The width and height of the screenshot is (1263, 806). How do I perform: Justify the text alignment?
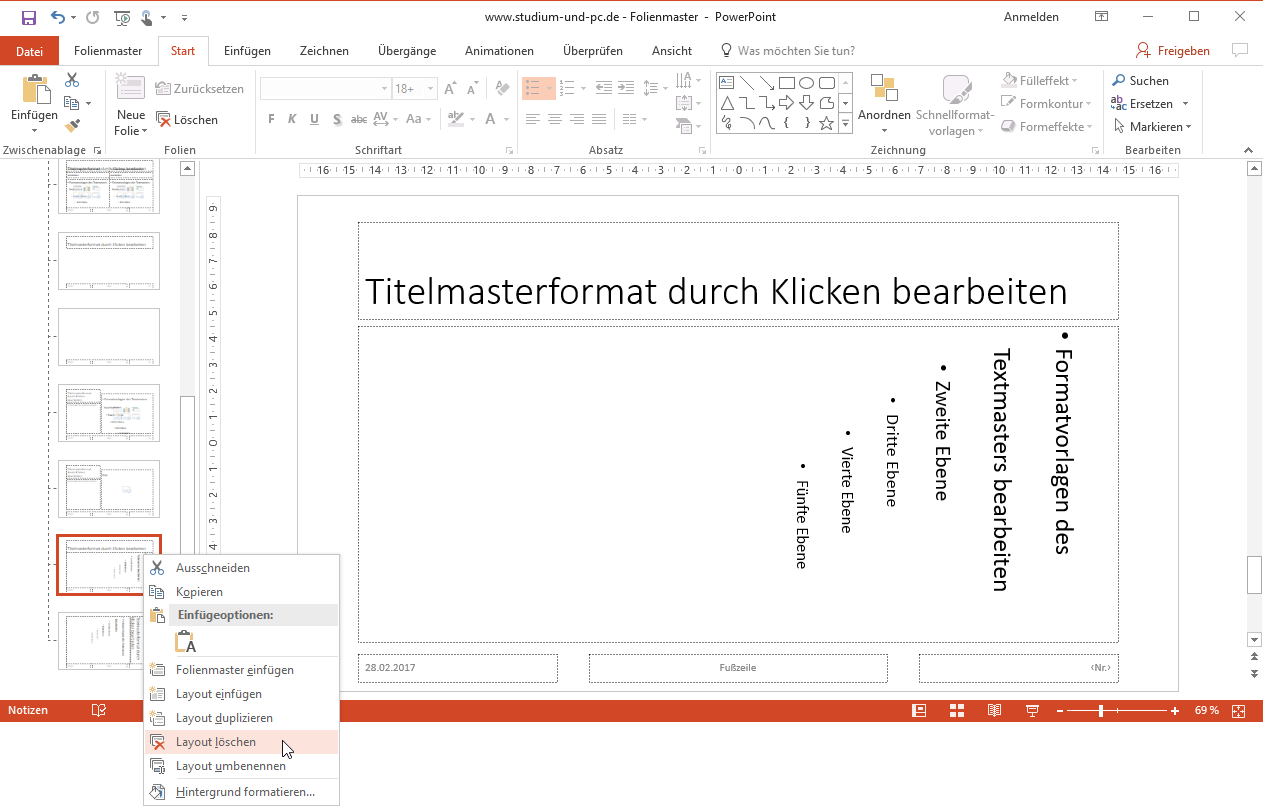click(598, 119)
